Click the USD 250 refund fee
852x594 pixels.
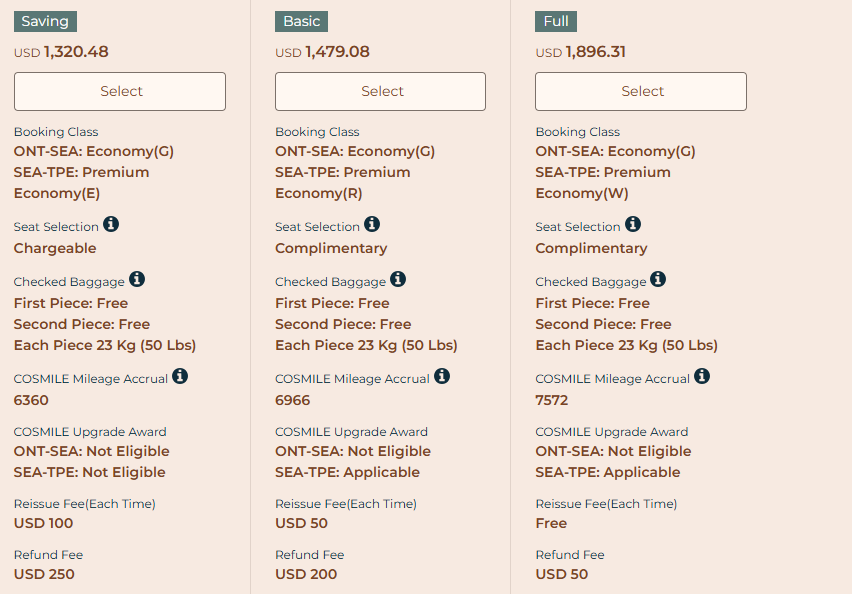coord(44,574)
